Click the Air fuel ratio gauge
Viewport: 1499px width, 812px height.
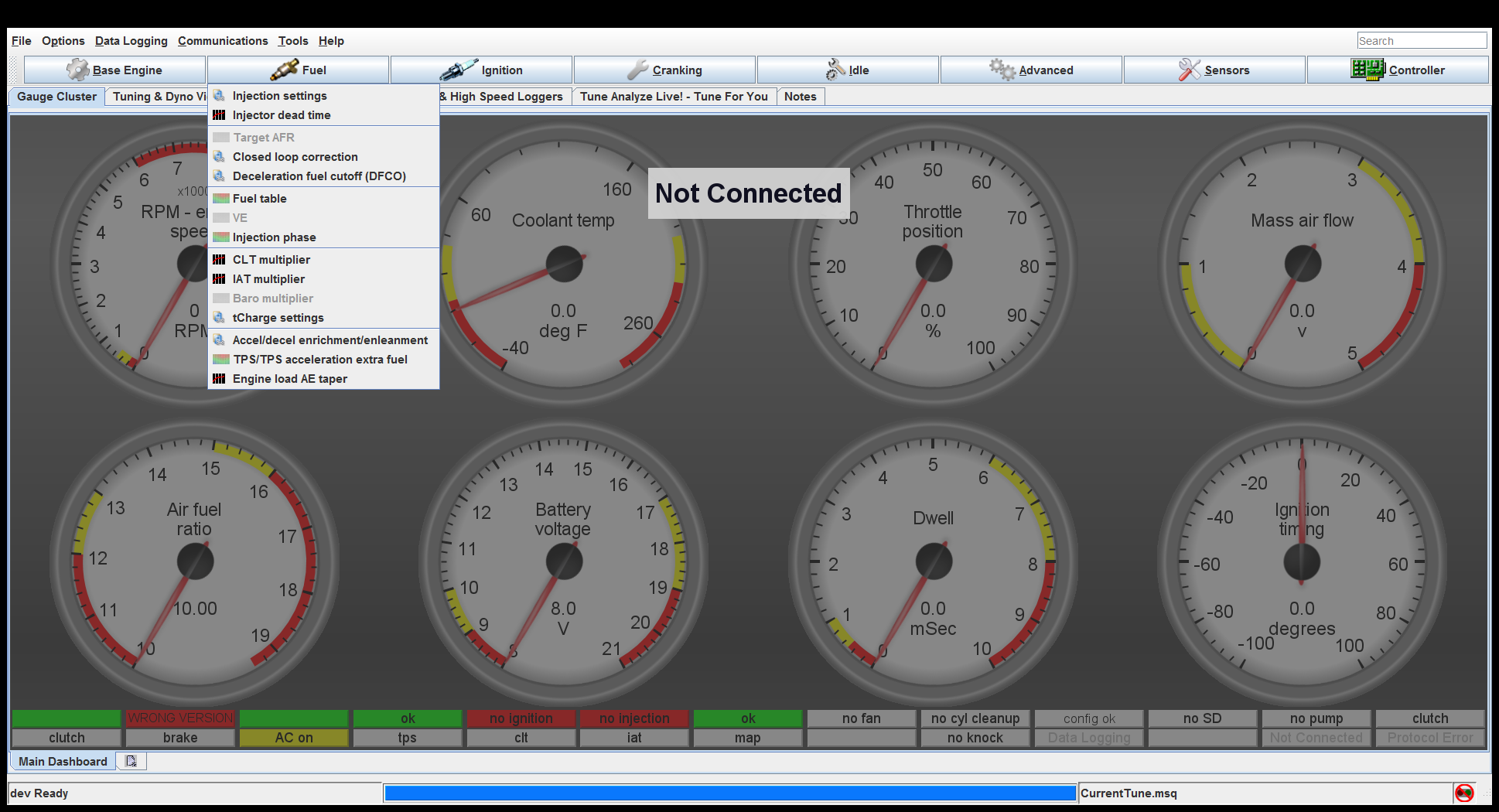195,562
